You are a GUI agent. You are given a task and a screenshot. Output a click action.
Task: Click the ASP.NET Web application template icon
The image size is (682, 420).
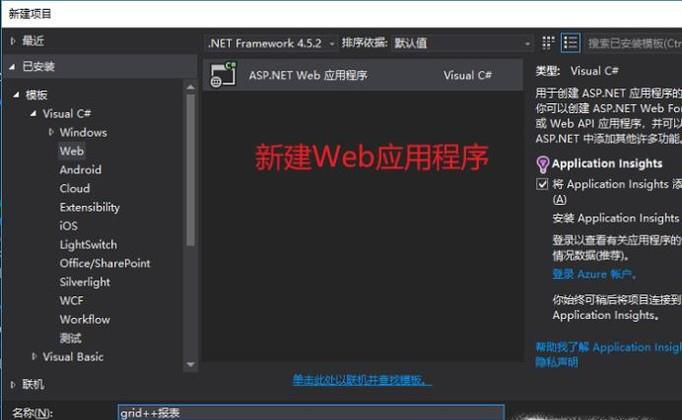coord(223,75)
